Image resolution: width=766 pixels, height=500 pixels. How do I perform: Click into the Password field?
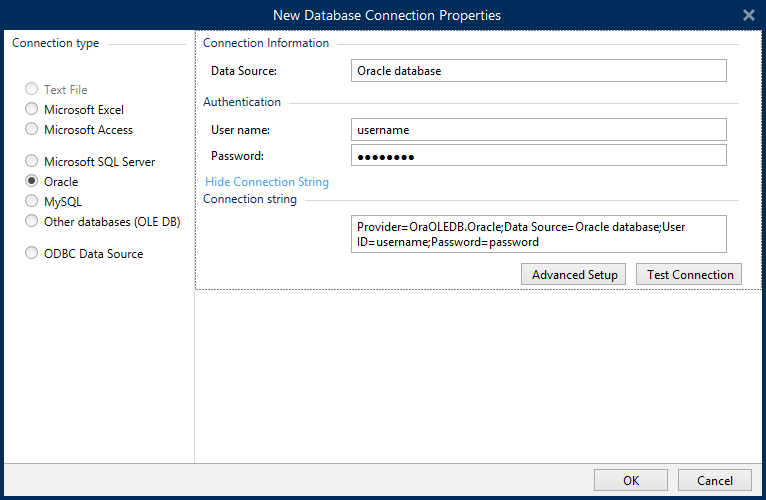click(x=538, y=156)
